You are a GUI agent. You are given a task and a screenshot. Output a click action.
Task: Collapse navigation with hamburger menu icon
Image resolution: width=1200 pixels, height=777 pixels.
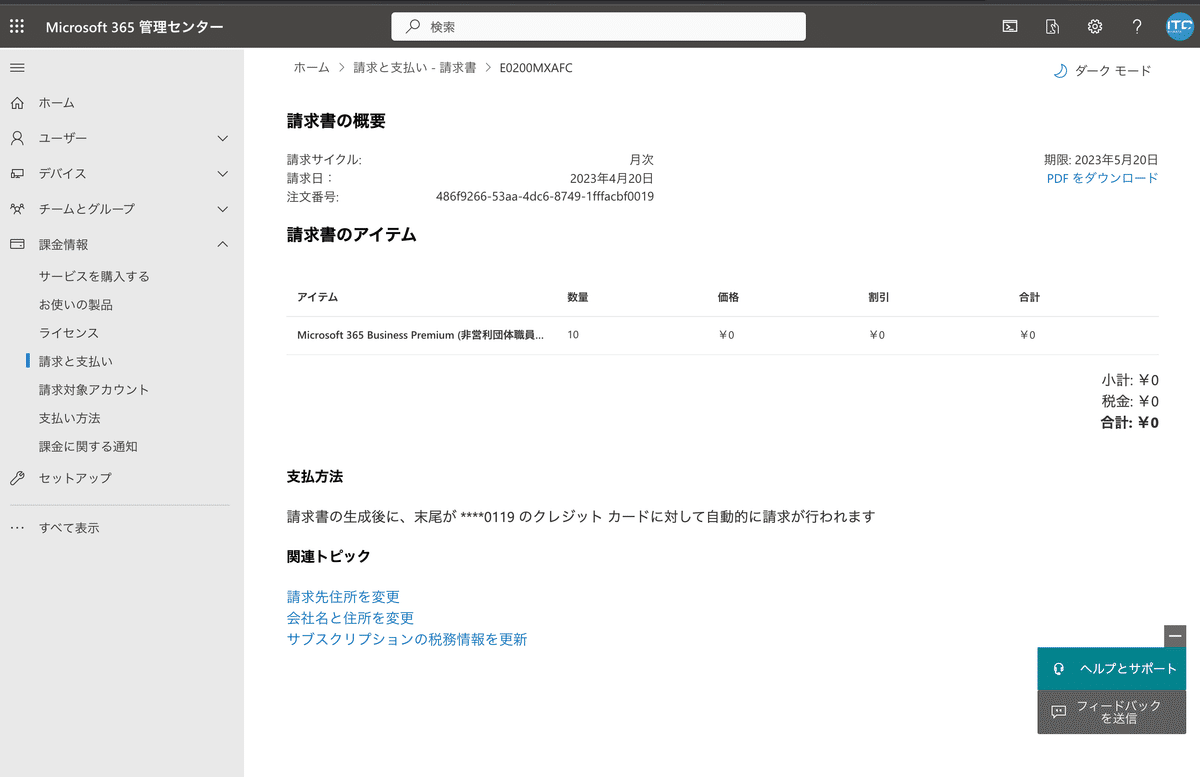tap(17, 67)
